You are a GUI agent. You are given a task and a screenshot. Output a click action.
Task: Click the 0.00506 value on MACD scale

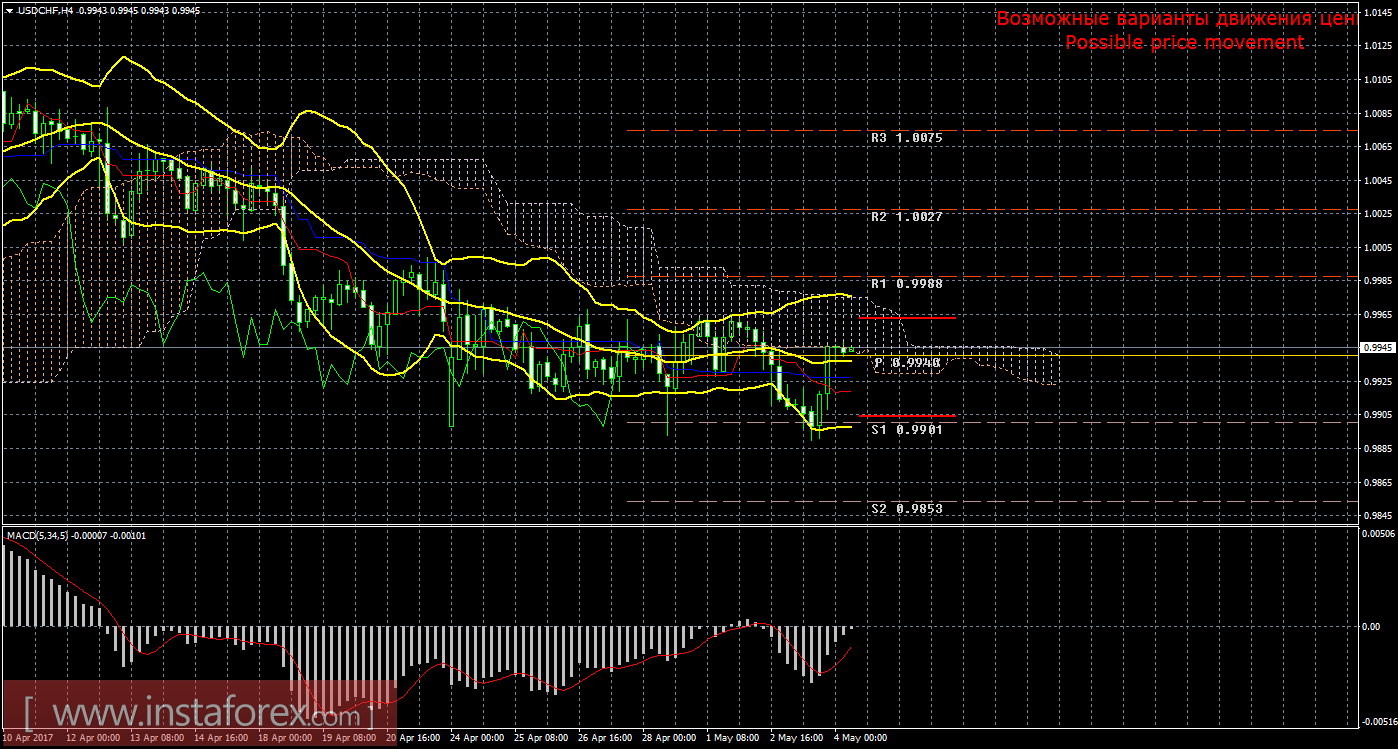pos(1376,533)
